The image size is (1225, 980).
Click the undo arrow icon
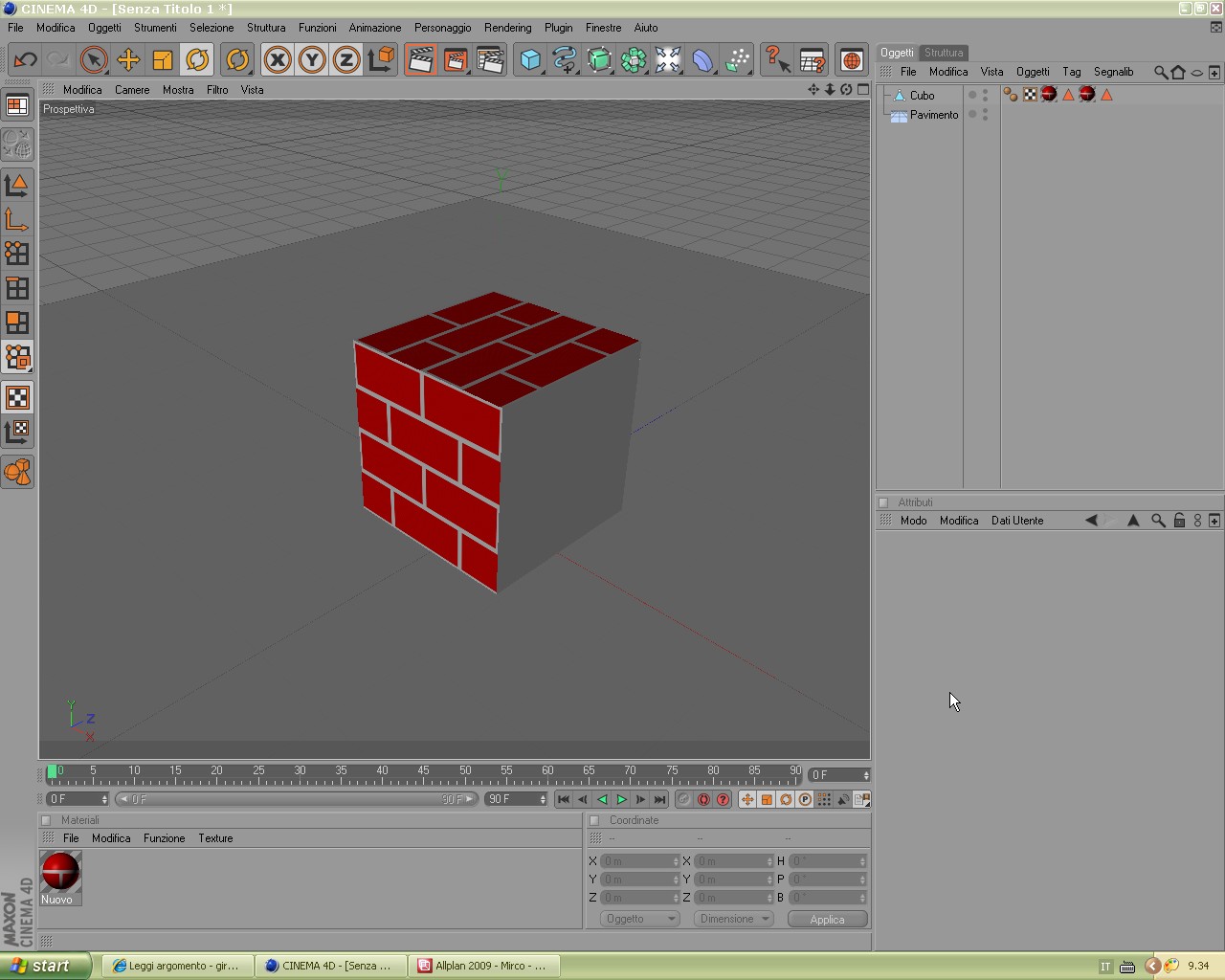click(25, 60)
